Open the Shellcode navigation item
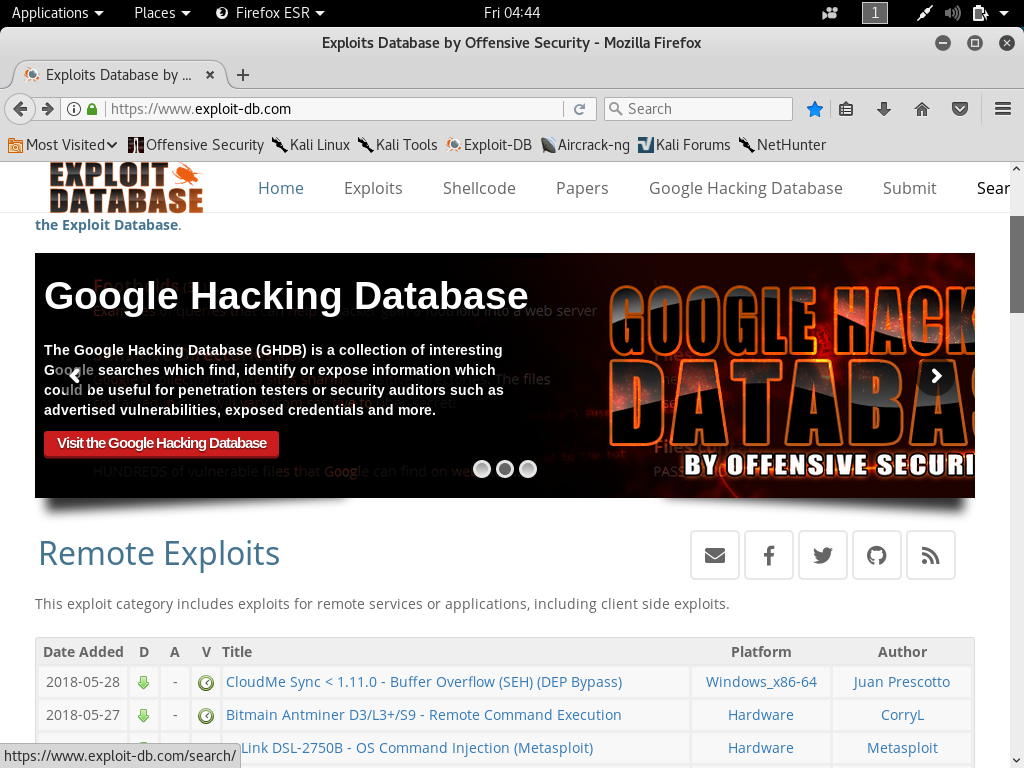 479,188
